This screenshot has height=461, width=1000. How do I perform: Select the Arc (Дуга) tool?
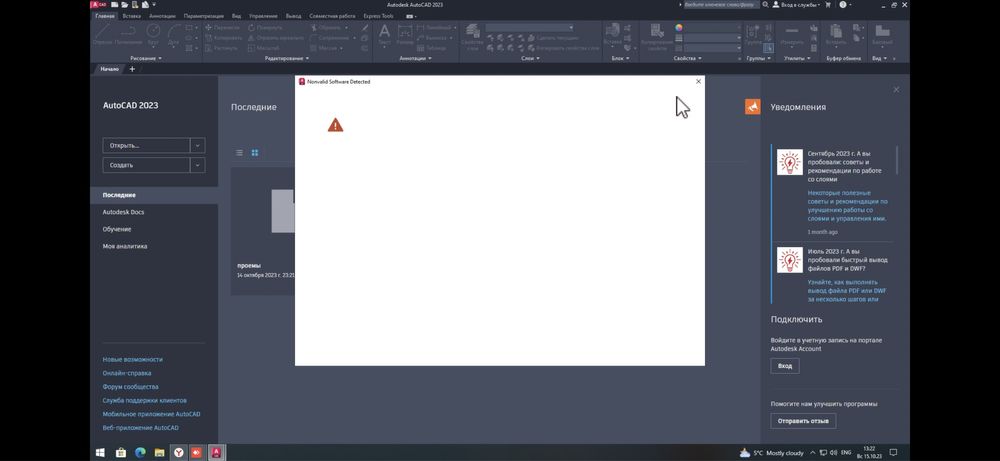[173, 34]
